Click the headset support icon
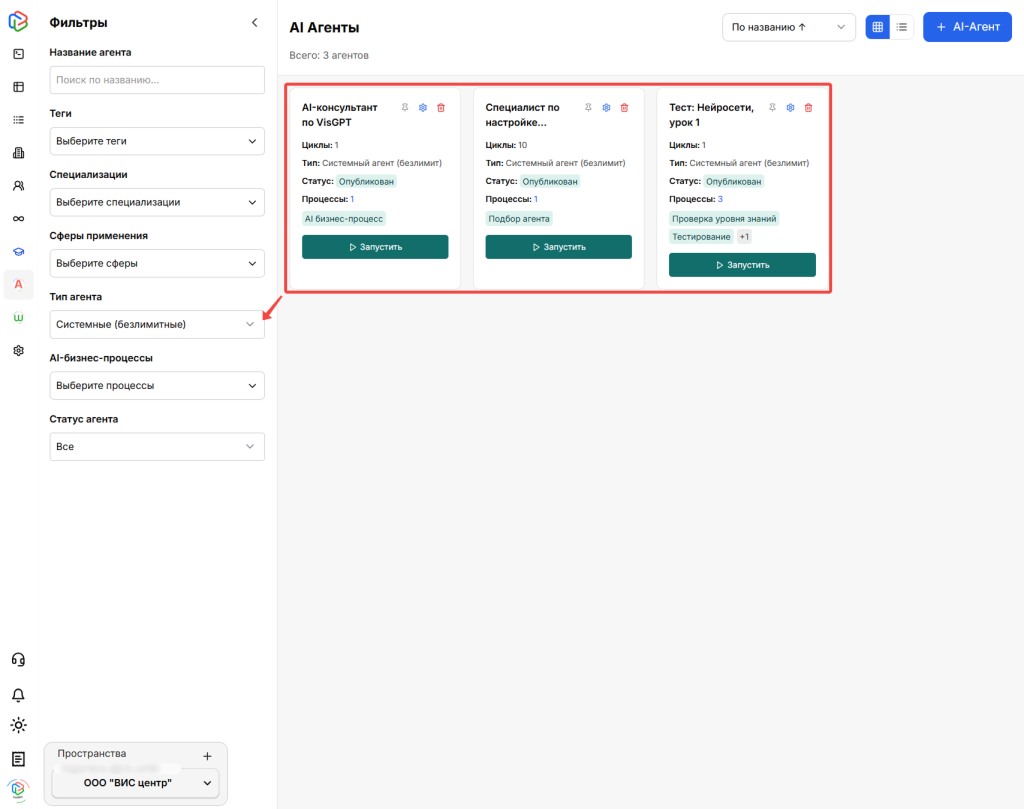The width and height of the screenshot is (1024, 809). point(18,660)
